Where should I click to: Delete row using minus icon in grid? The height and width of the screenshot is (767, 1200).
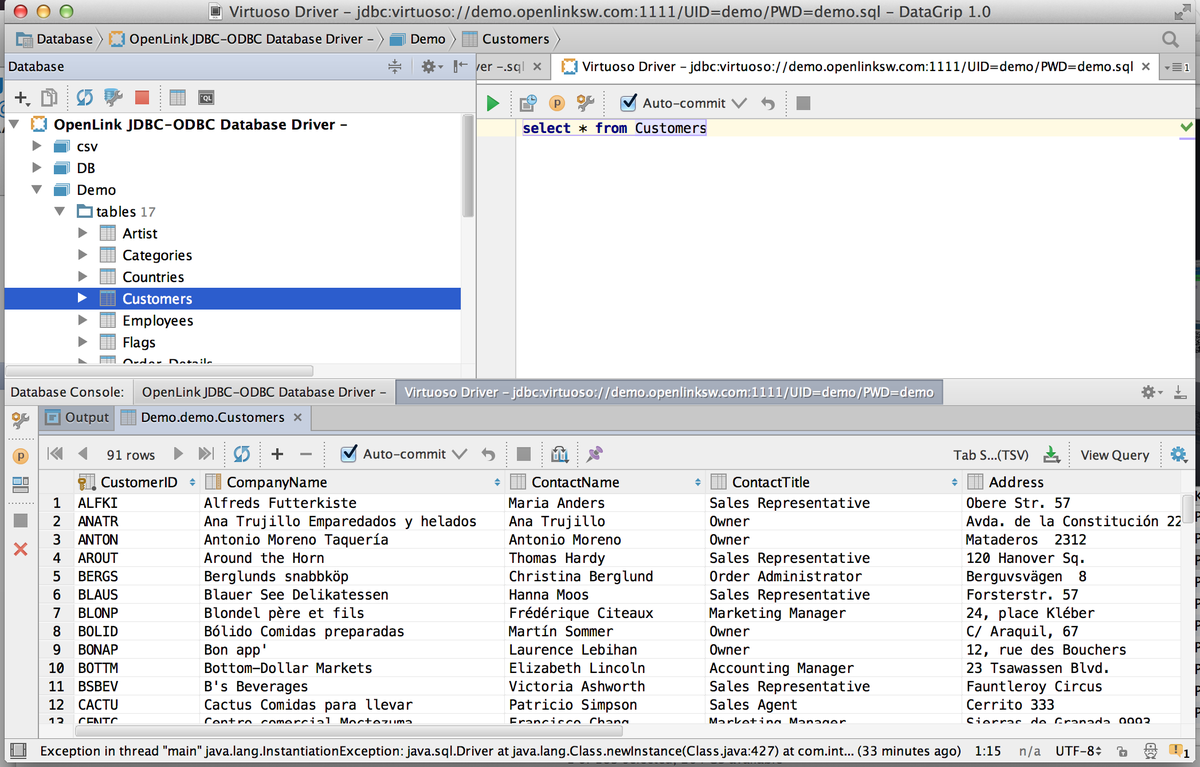(x=306, y=454)
